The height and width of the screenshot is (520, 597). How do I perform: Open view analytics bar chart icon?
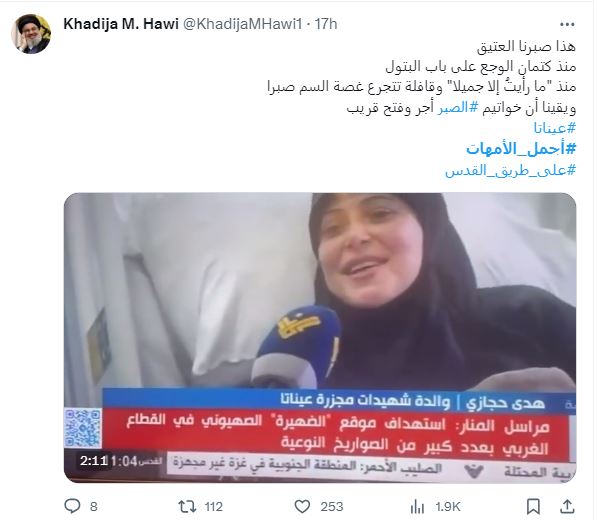point(417,507)
